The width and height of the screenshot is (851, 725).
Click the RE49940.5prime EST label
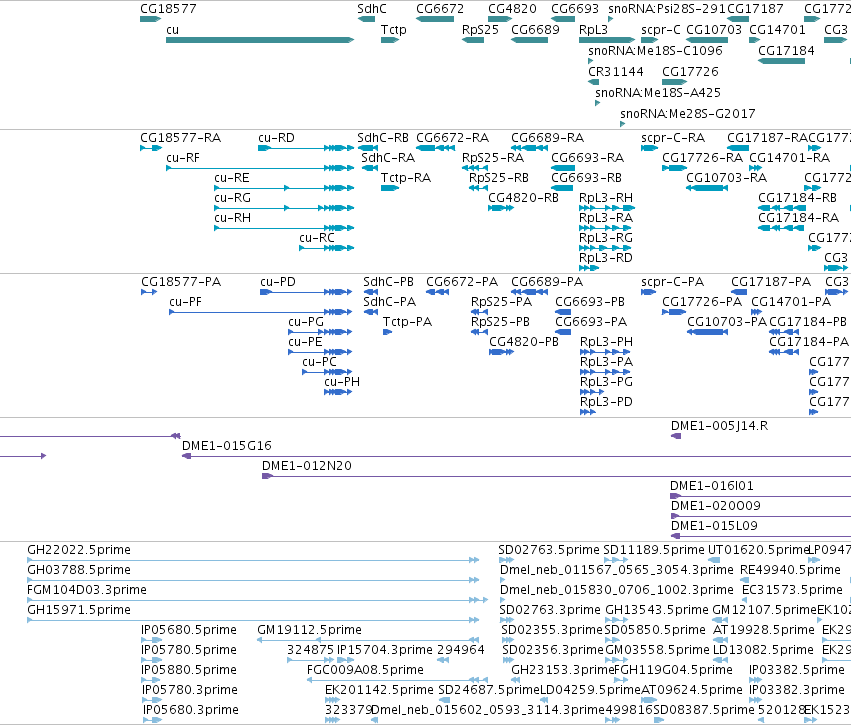[790, 570]
